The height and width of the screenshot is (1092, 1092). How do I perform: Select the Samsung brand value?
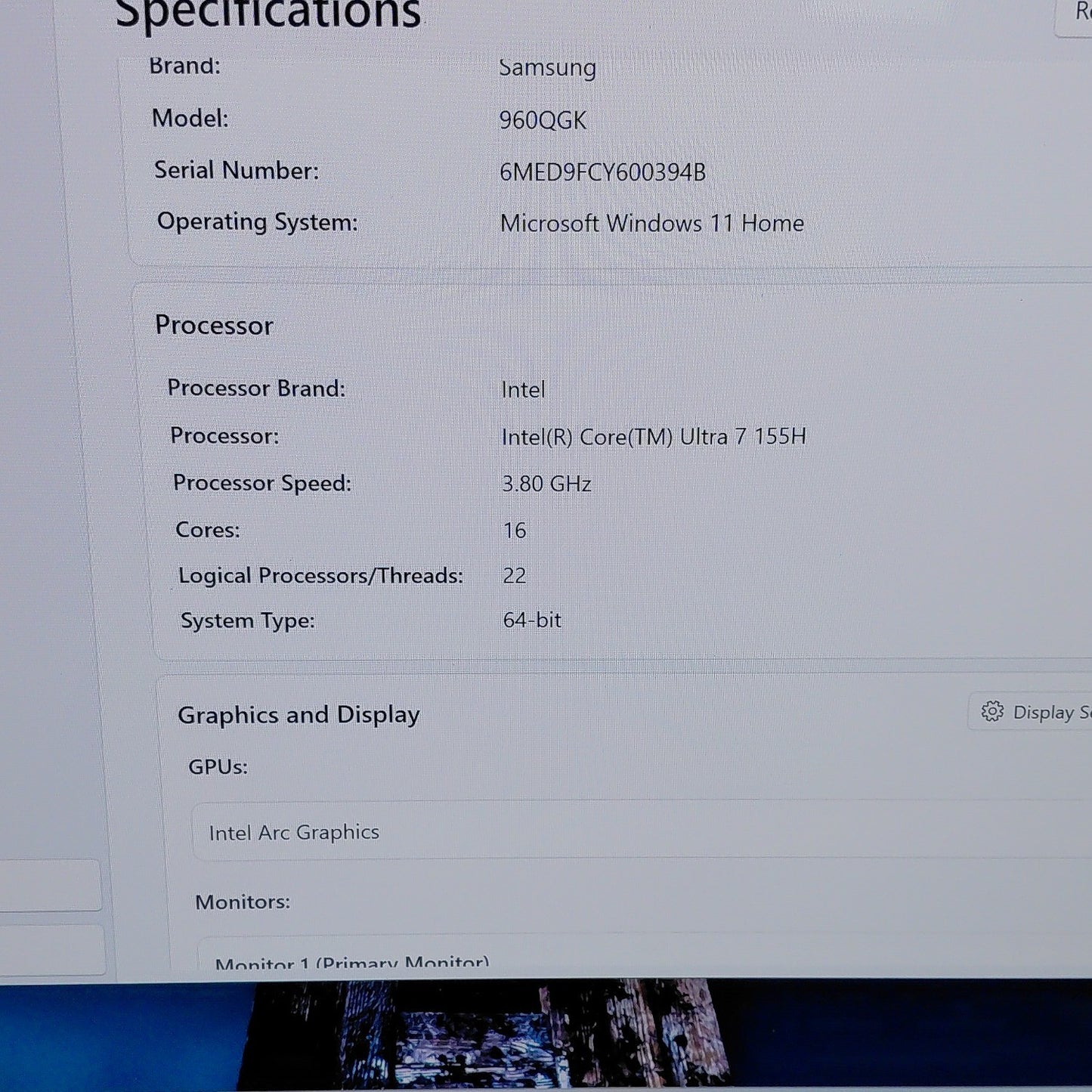coord(547,68)
